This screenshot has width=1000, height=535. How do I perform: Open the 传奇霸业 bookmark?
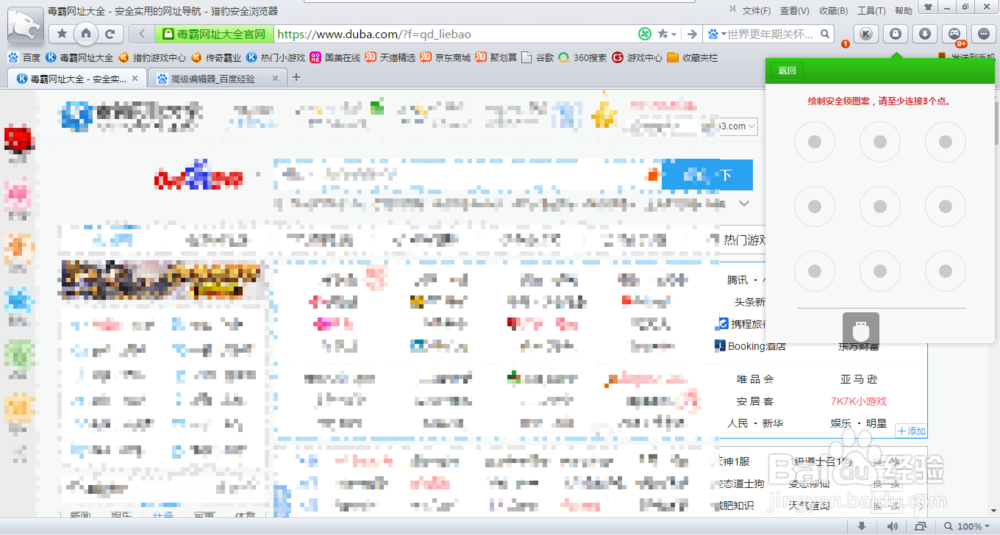[x=216, y=57]
